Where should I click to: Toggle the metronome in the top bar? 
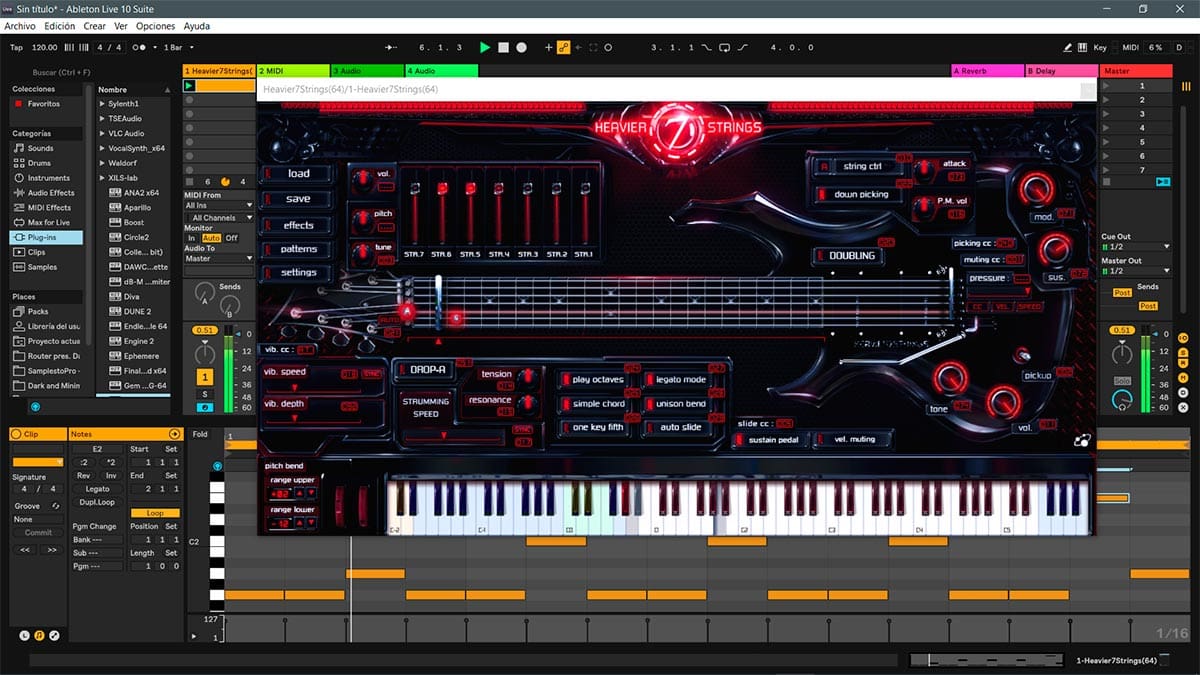141,47
